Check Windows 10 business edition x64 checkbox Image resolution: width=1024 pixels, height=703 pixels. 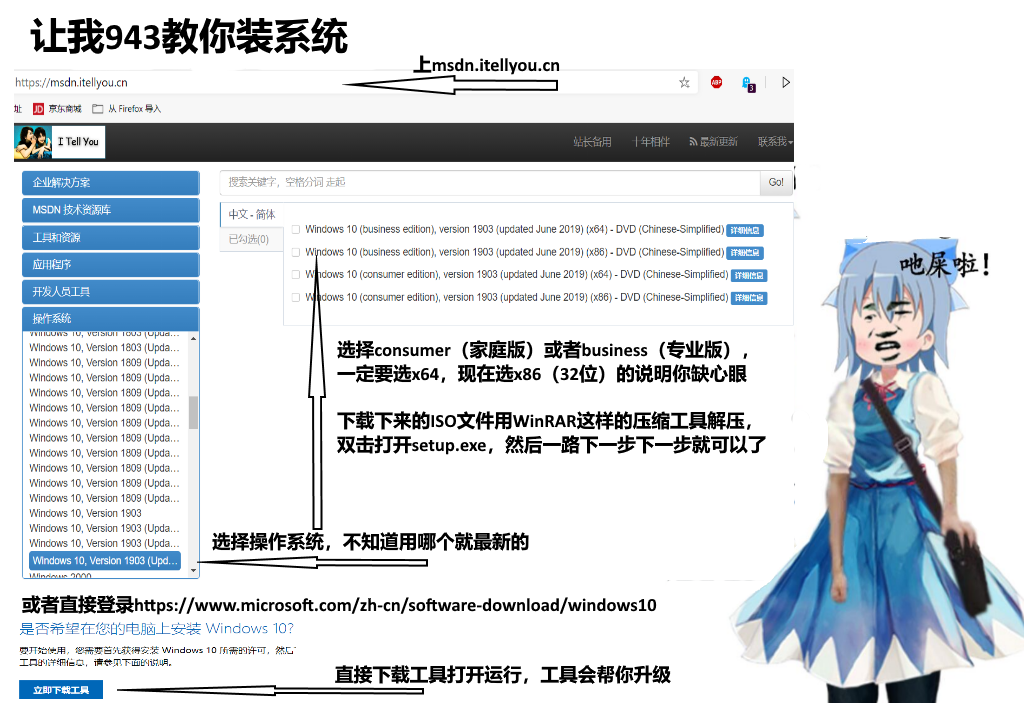point(296,229)
